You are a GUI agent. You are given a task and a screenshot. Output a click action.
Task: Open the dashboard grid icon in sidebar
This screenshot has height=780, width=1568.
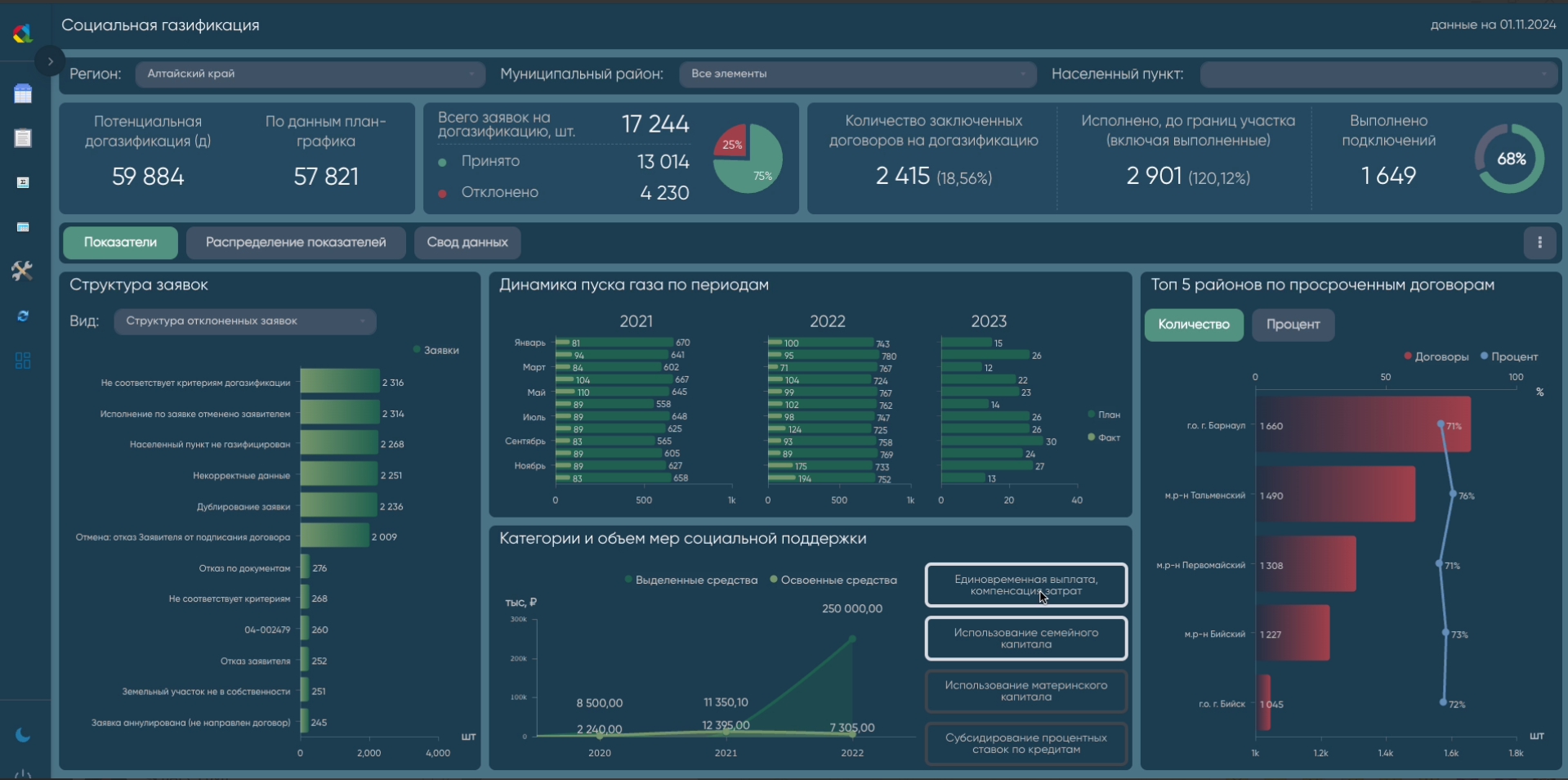pyautogui.click(x=23, y=361)
